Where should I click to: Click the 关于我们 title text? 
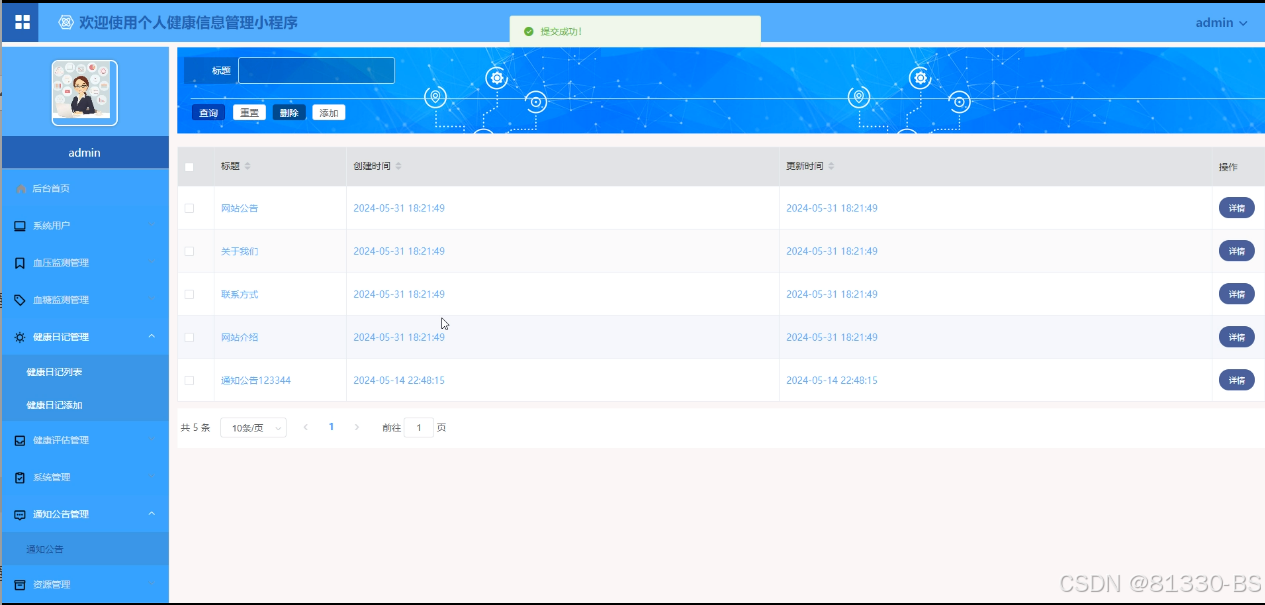click(240, 251)
